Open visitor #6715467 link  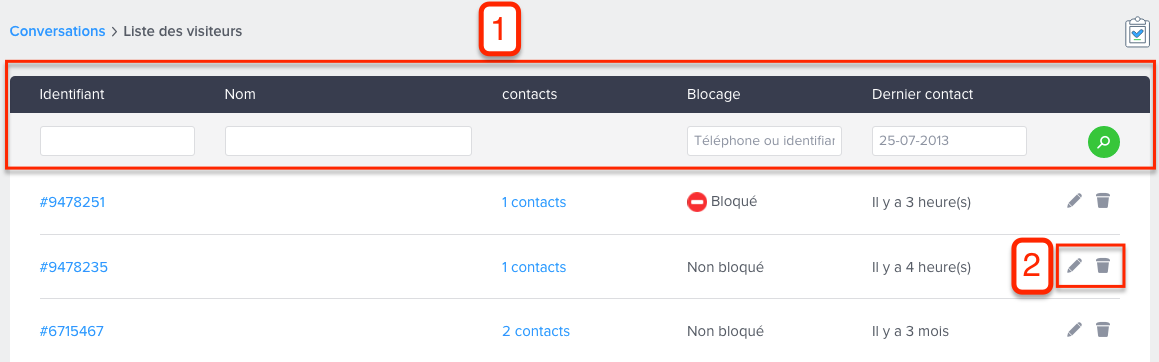coord(72,331)
